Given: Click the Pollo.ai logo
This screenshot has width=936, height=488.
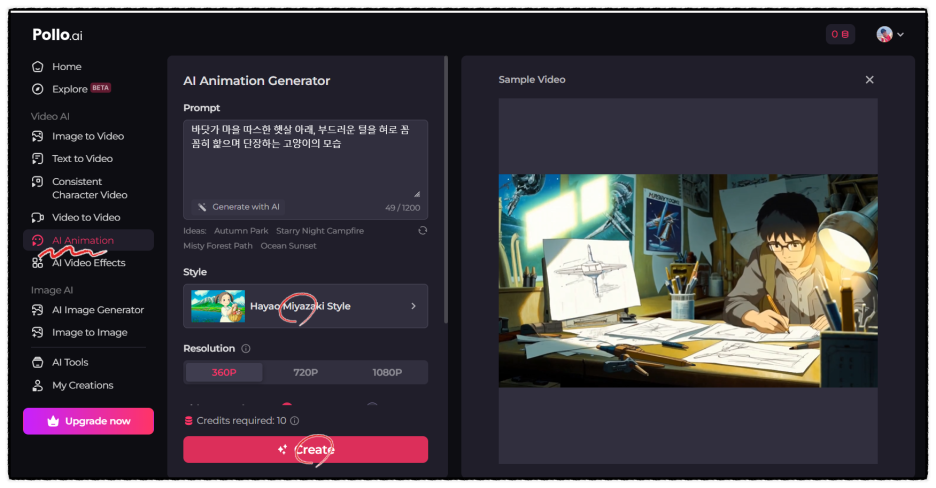Looking at the screenshot, I should 57,35.
